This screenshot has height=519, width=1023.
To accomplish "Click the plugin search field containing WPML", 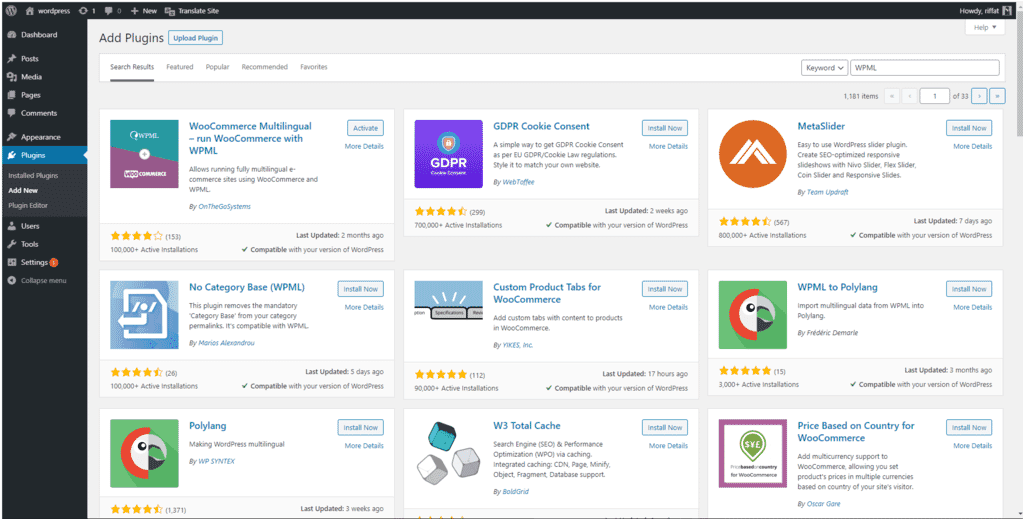I will click(x=924, y=68).
